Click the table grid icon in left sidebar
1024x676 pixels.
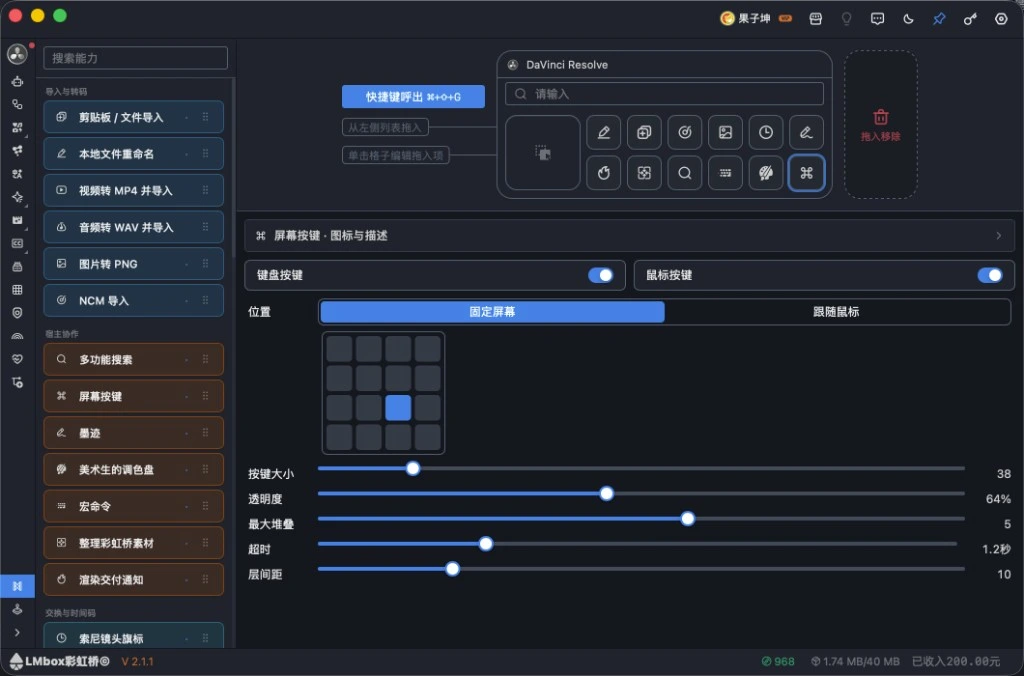(x=17, y=289)
